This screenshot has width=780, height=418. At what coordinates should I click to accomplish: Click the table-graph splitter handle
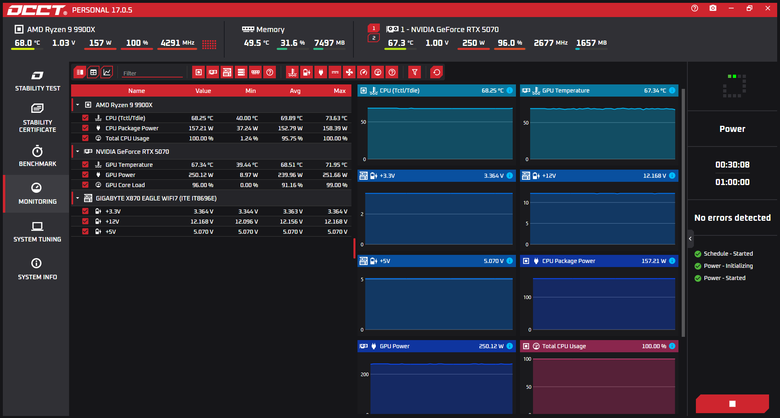354,248
